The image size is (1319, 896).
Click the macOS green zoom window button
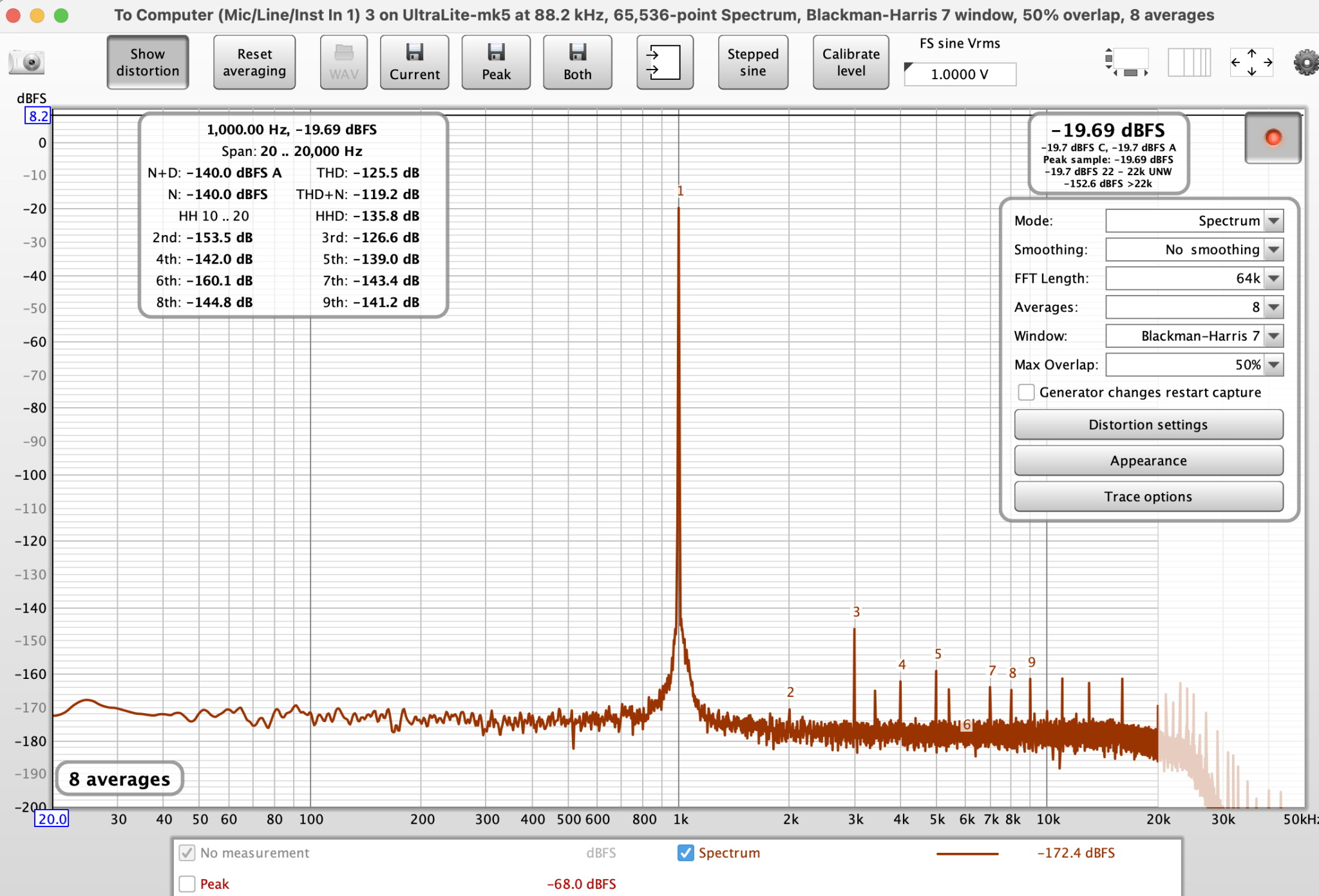[61, 15]
